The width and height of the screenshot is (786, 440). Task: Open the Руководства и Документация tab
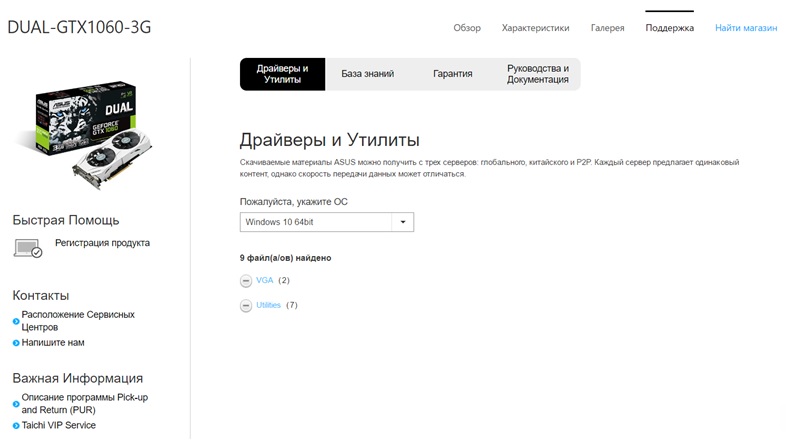(x=537, y=74)
